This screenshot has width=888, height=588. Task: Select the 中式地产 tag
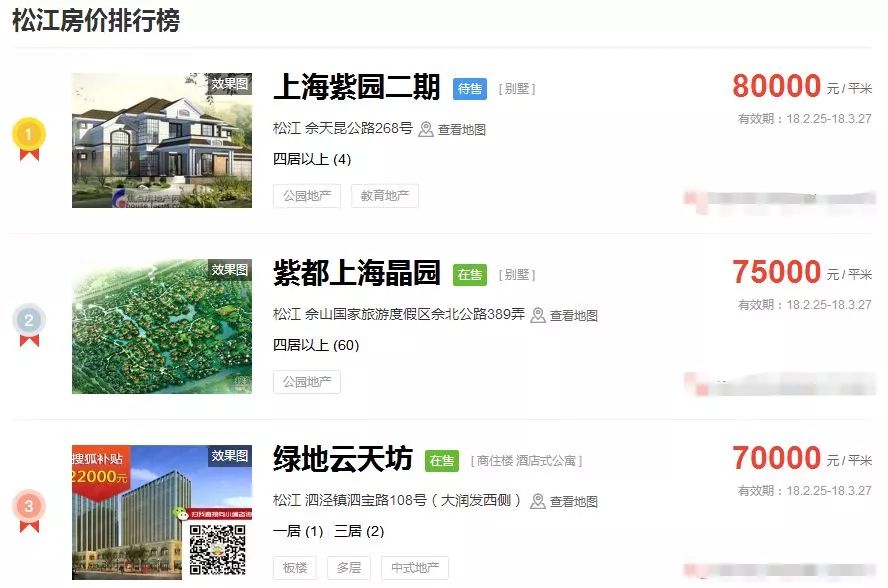415,568
